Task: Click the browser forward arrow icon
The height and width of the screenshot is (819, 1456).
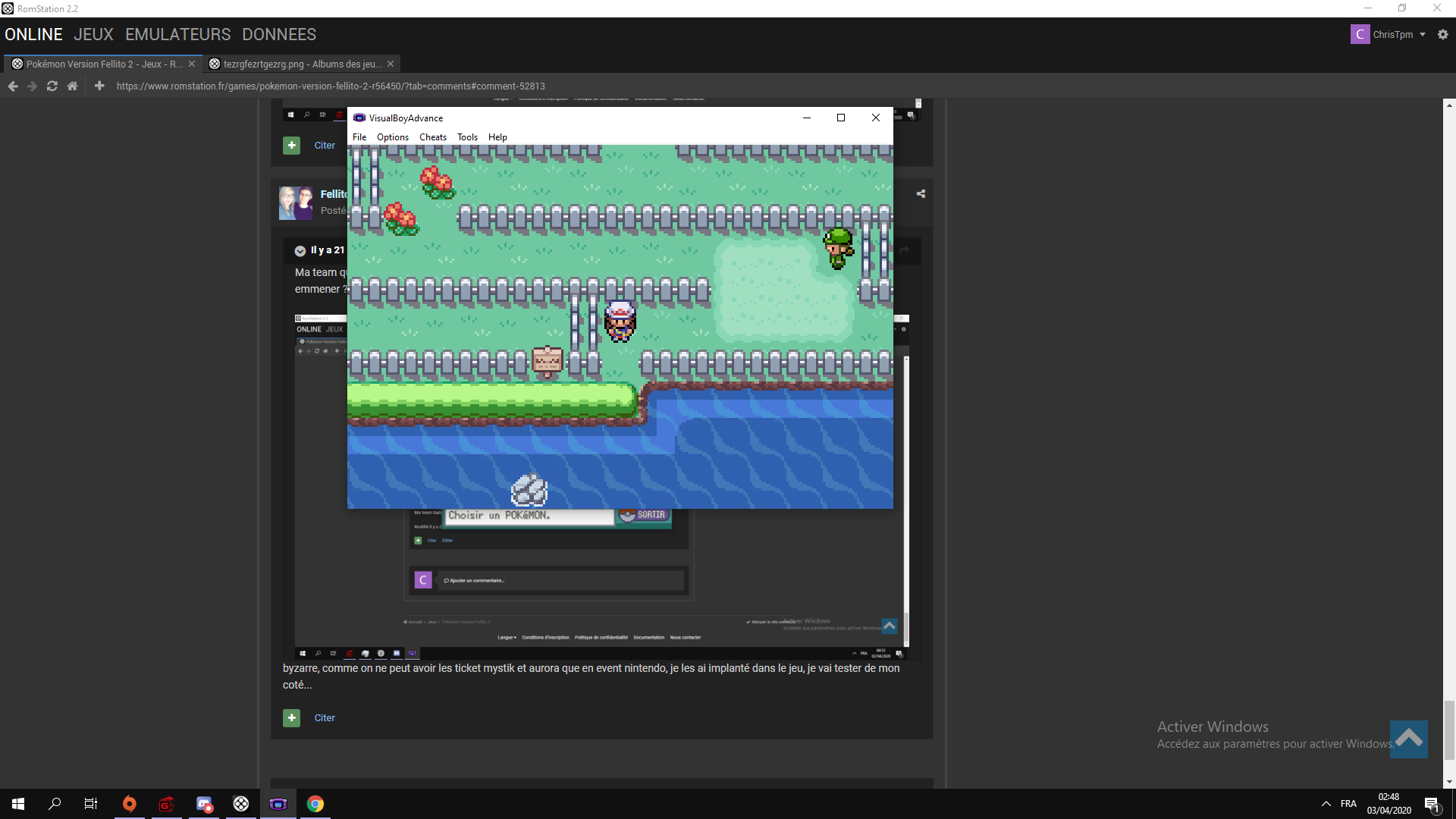Action: (x=32, y=86)
